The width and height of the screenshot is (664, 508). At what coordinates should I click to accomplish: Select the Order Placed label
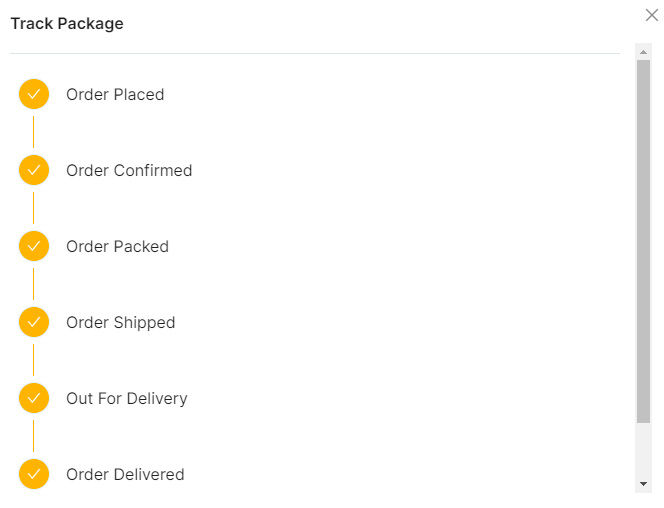point(115,95)
